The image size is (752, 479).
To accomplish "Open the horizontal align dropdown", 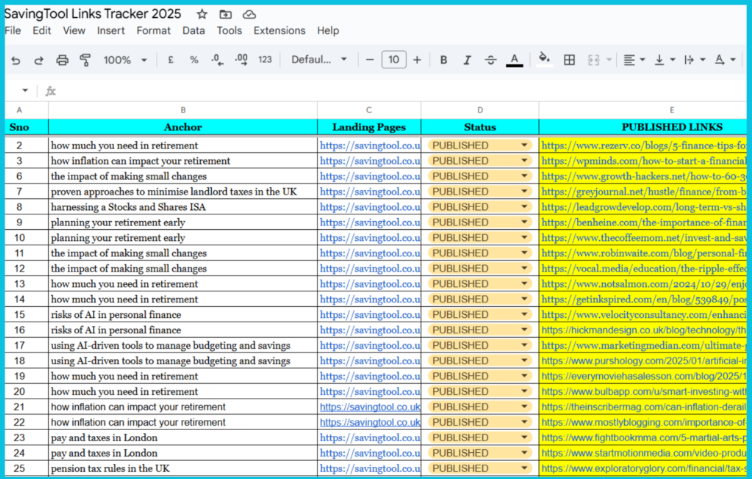I will (x=633, y=60).
